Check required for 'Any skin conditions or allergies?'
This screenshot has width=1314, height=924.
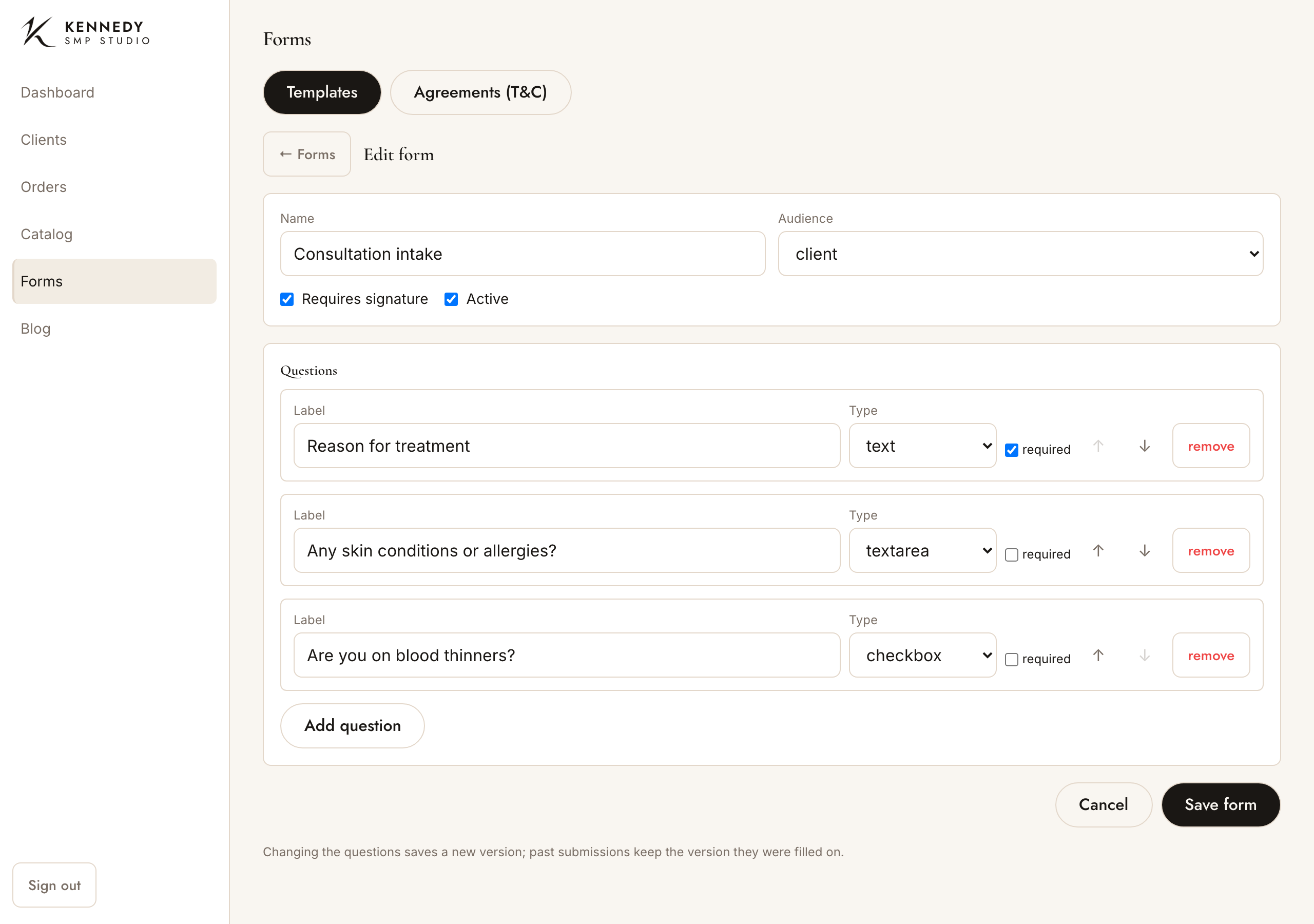pos(1011,555)
